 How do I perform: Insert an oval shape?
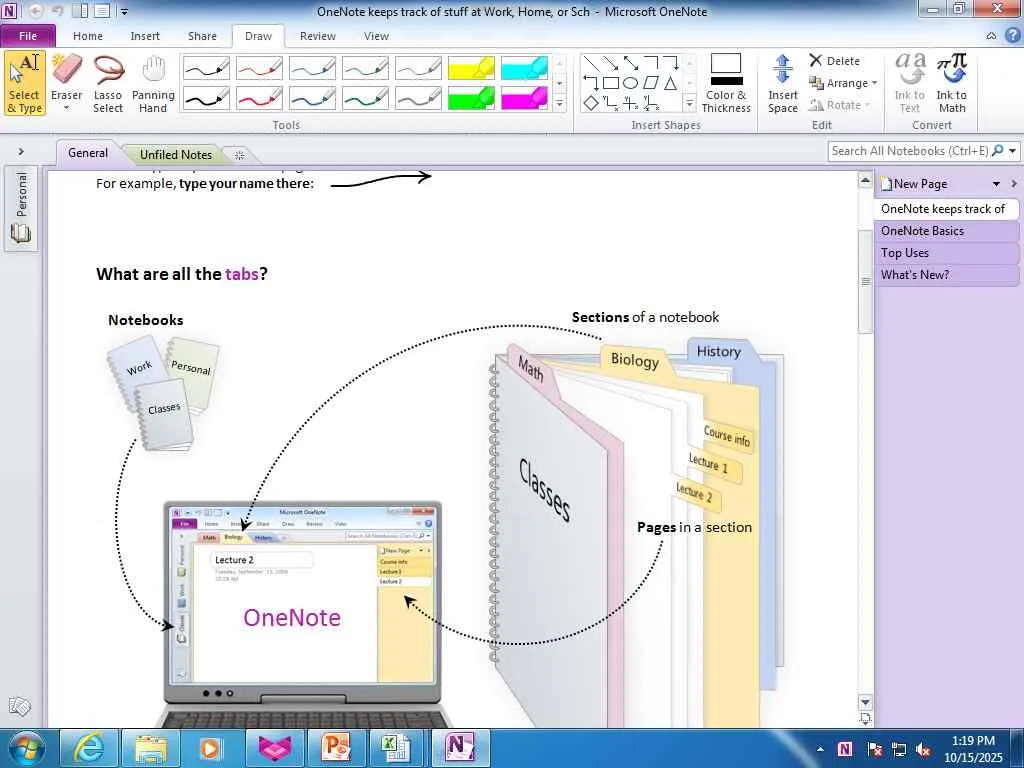[x=630, y=83]
